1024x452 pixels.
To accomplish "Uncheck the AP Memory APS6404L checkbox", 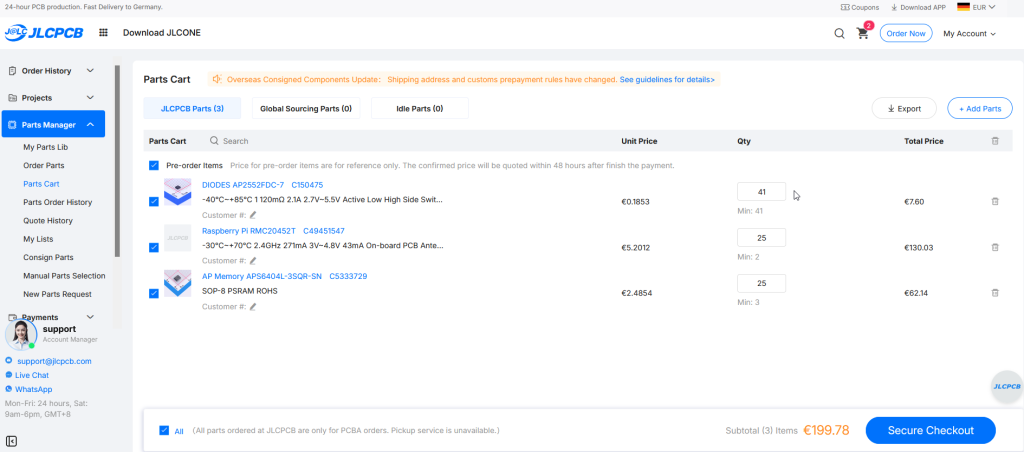I will click(153, 293).
